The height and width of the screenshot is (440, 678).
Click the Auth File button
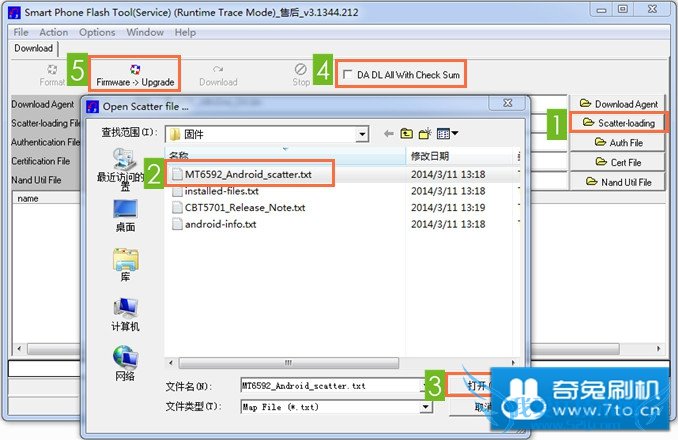click(x=617, y=142)
